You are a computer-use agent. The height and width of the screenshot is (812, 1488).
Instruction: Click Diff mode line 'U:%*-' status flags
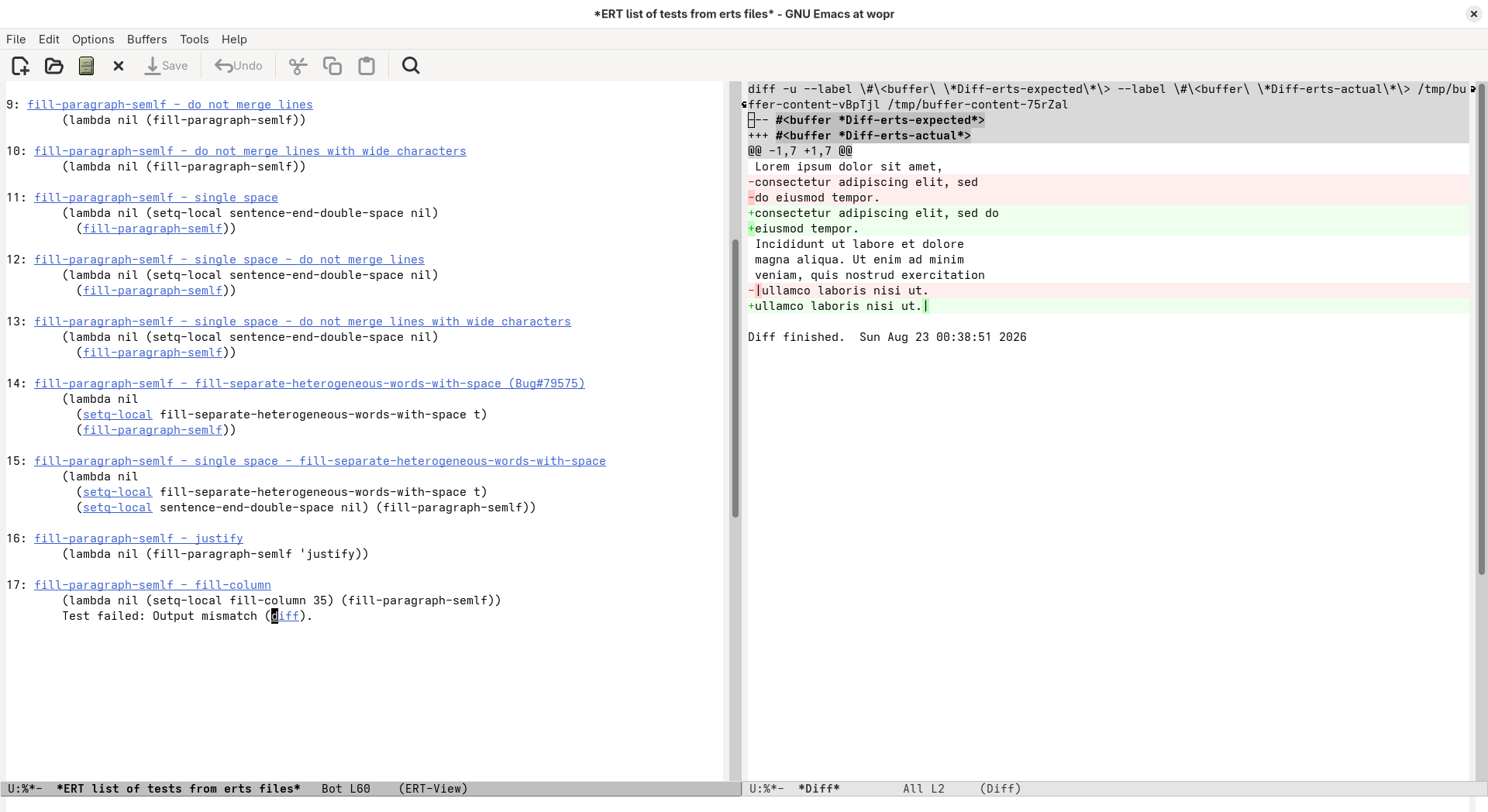pyautogui.click(x=766, y=789)
